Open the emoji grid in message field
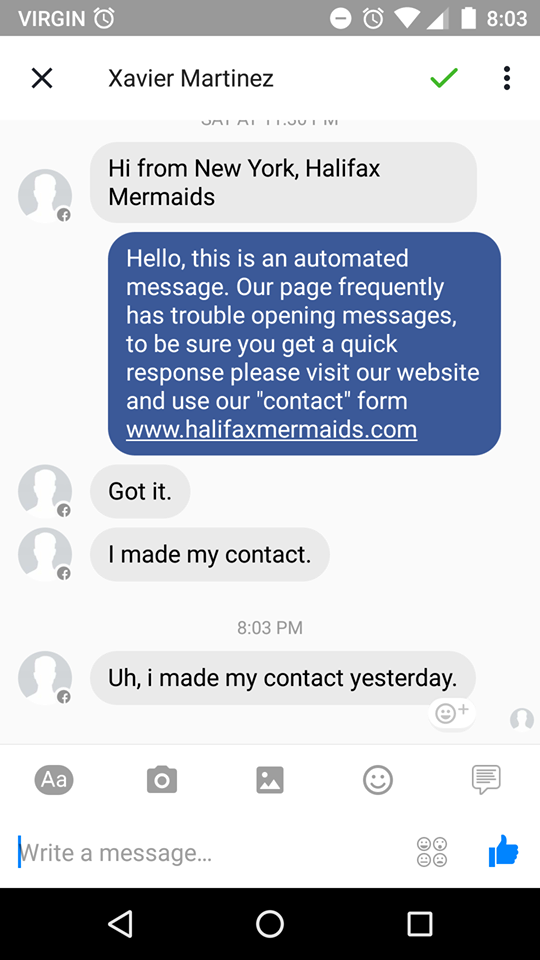This screenshot has height=960, width=540. click(432, 852)
